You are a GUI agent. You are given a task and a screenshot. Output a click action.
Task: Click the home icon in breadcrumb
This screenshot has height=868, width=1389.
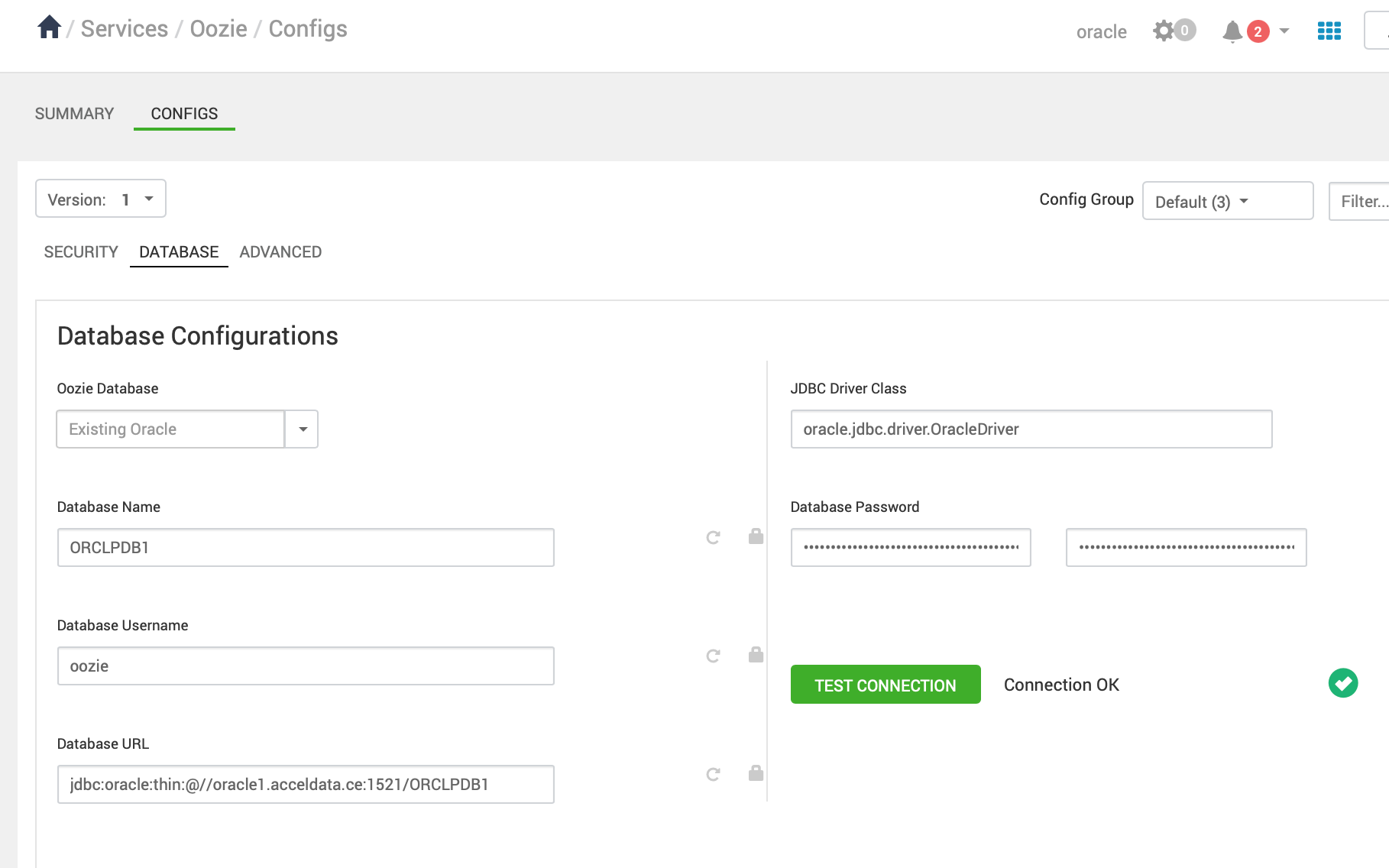[x=49, y=28]
